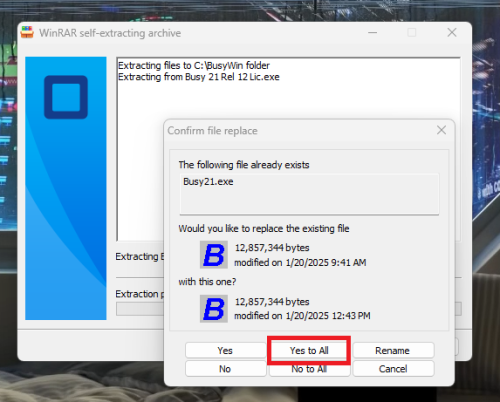Close the Confirm file replace dialog
Viewport: 500px width, 402px height.
point(441,130)
